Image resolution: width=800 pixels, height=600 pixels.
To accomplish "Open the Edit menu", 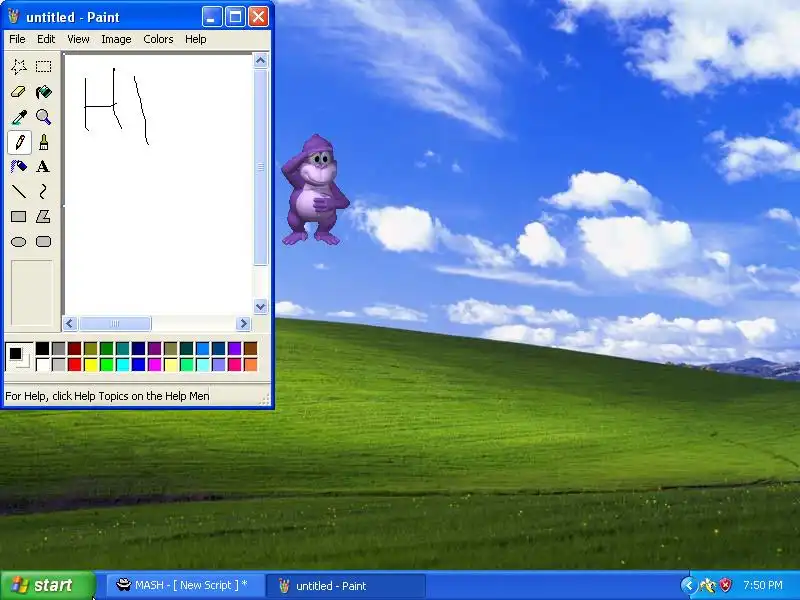I will [x=46, y=39].
